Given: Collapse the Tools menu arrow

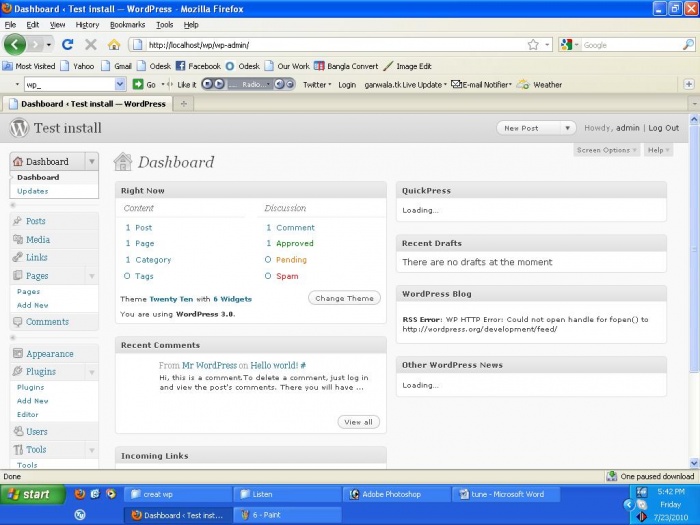Looking at the screenshot, I should click(x=92, y=450).
